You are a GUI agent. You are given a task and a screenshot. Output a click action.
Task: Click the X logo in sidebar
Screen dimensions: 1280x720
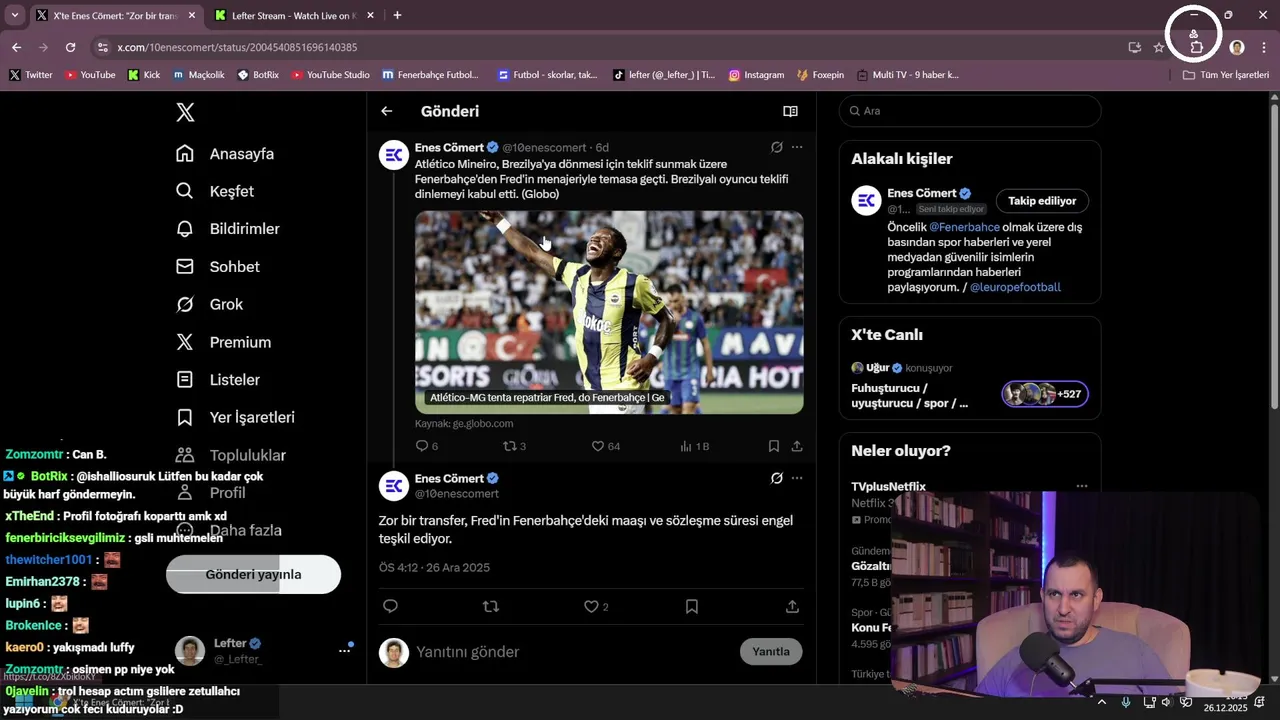(185, 112)
